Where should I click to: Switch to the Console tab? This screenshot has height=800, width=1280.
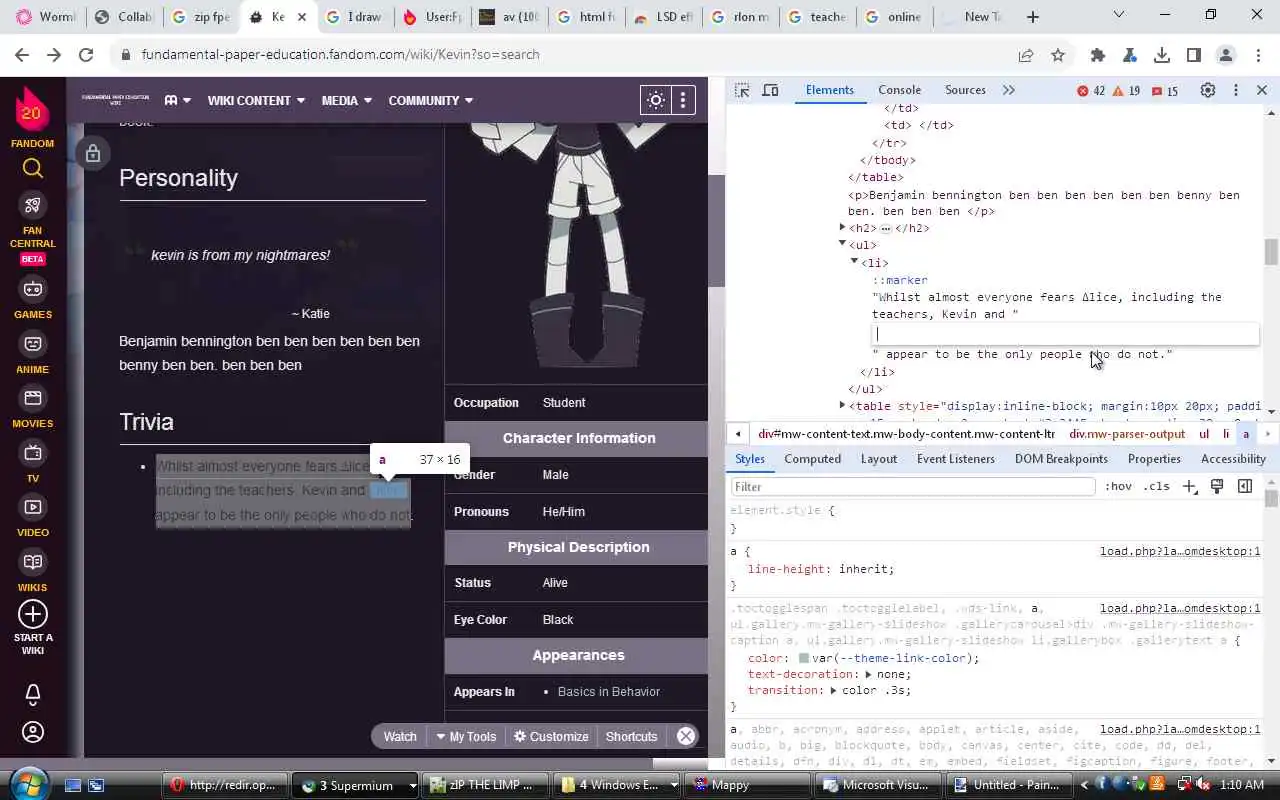(899, 90)
